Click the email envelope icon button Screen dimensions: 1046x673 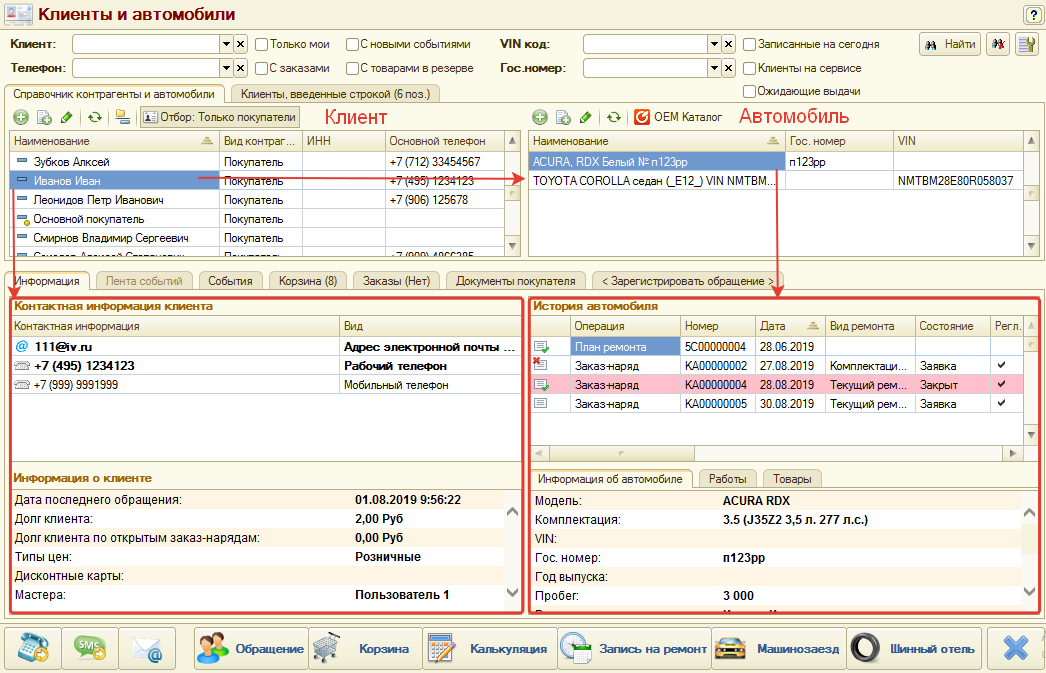[x=147, y=648]
